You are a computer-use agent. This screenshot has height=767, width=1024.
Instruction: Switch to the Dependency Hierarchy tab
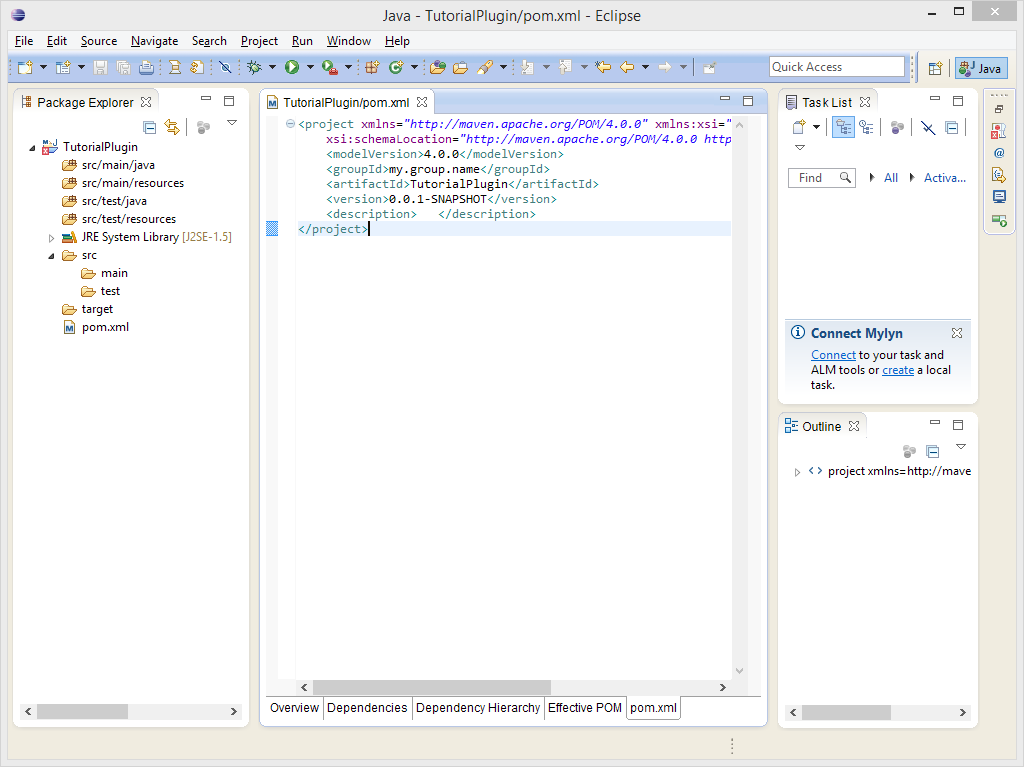pos(477,708)
